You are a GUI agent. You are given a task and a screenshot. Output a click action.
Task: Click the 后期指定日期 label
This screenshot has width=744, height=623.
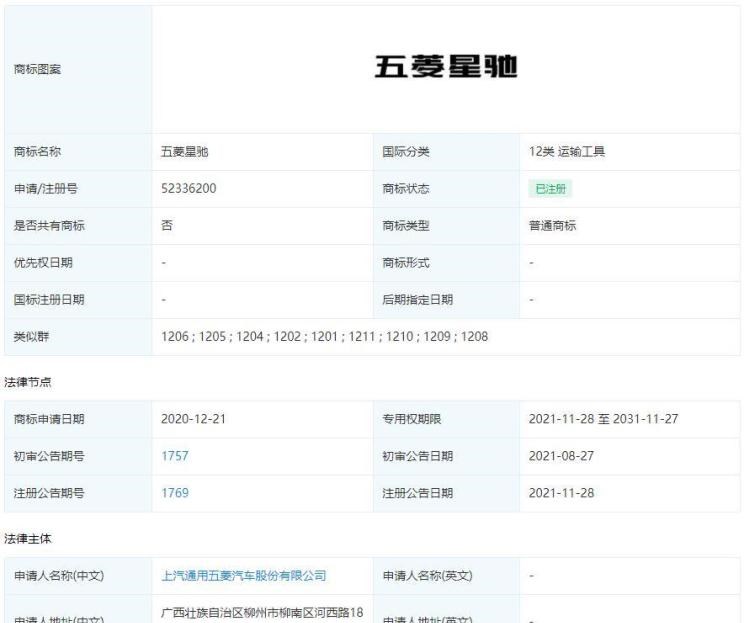pos(418,299)
